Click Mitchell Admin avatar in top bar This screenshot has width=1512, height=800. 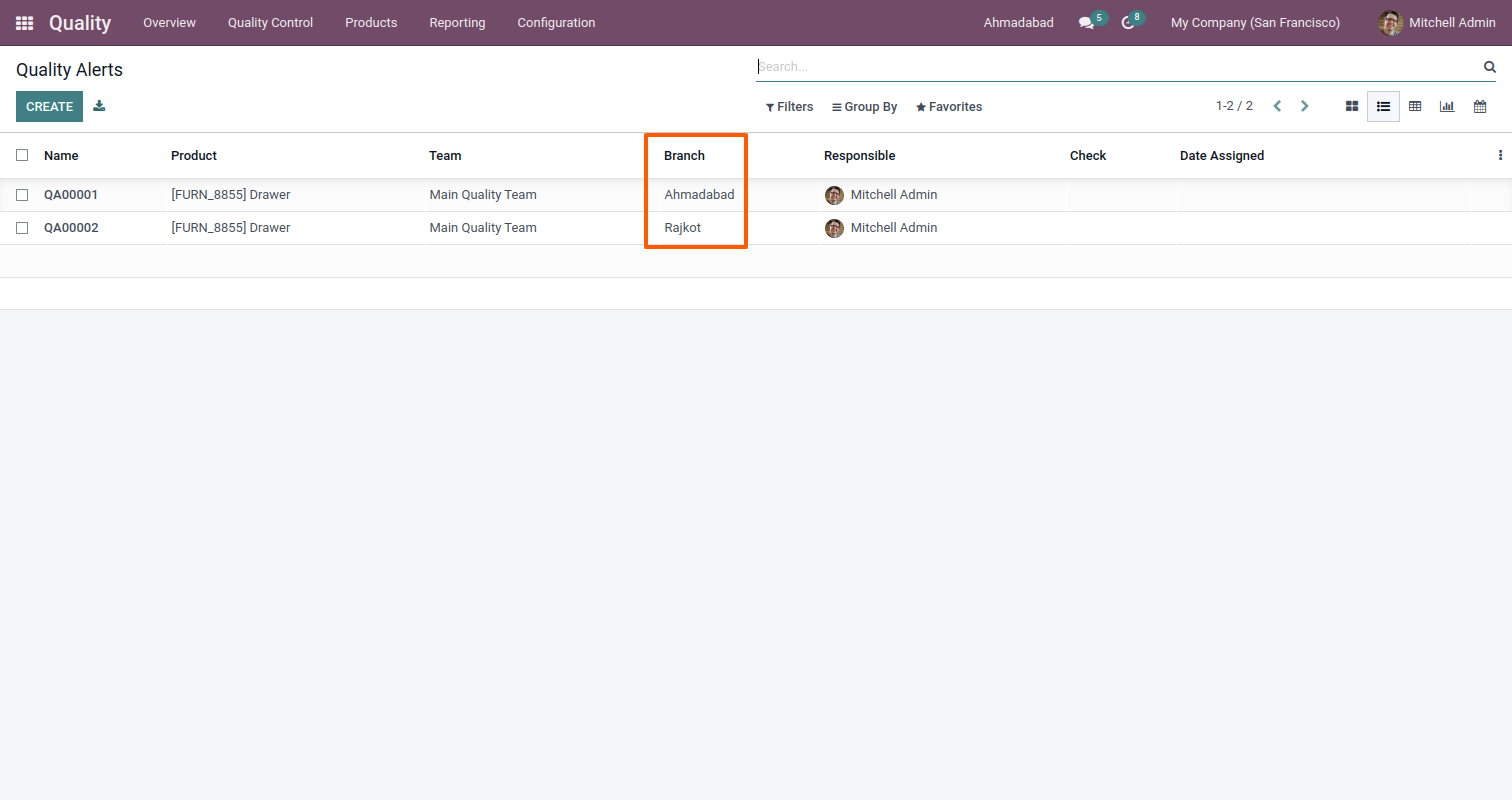pyautogui.click(x=1390, y=23)
